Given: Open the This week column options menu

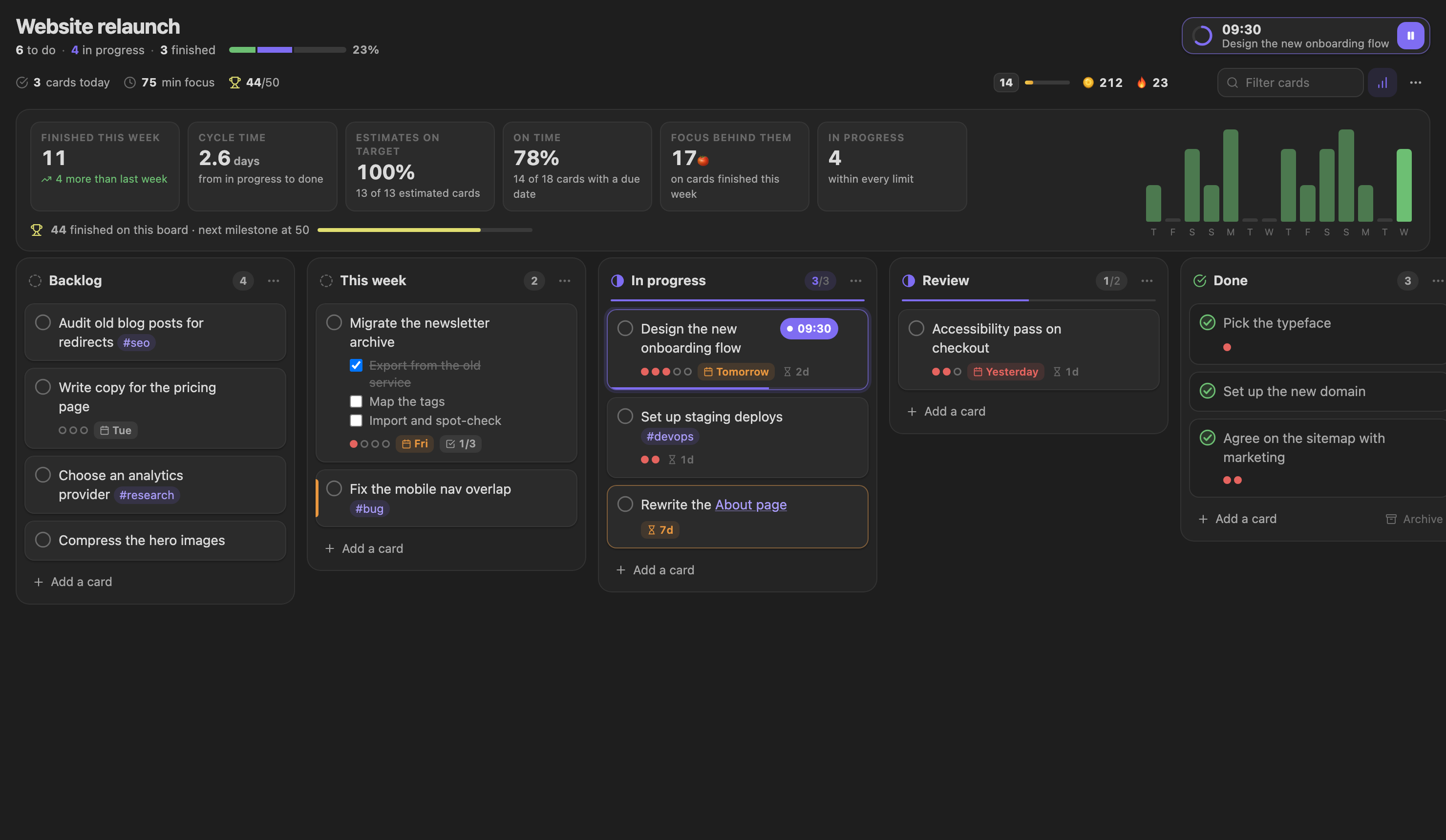Looking at the screenshot, I should 565,281.
